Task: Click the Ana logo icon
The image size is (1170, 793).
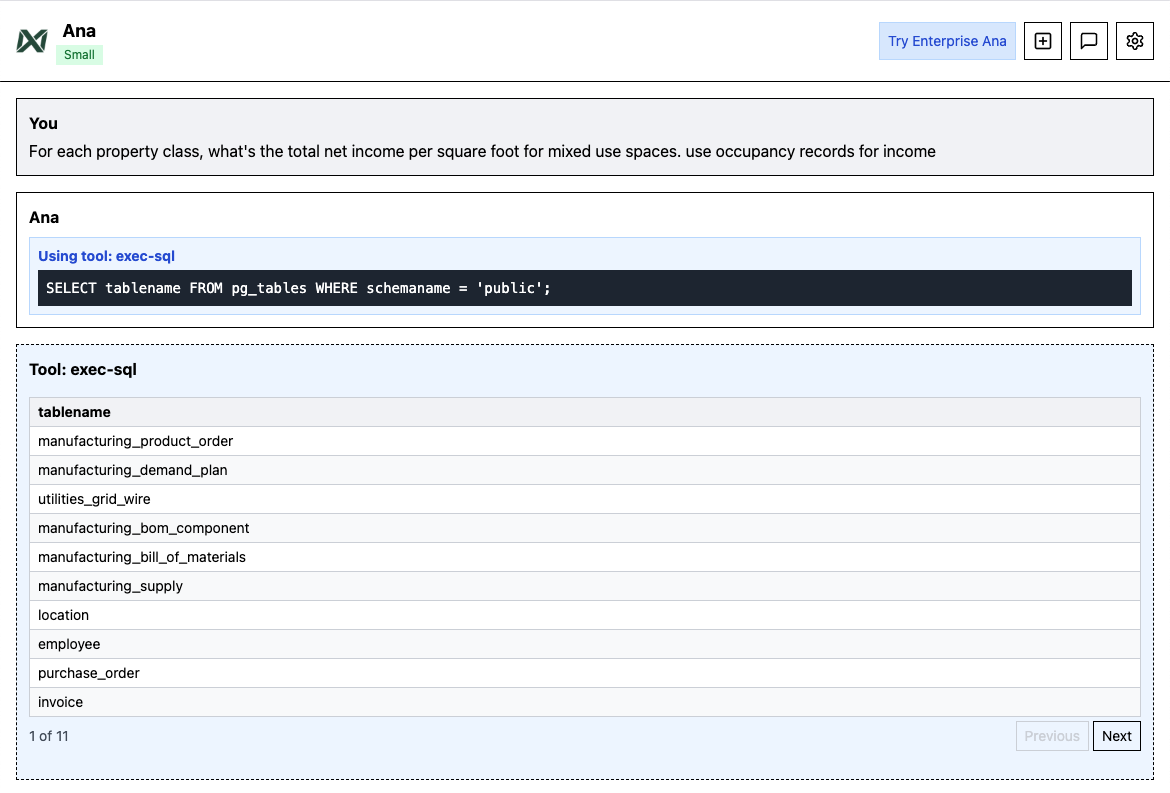Action: pos(32,41)
